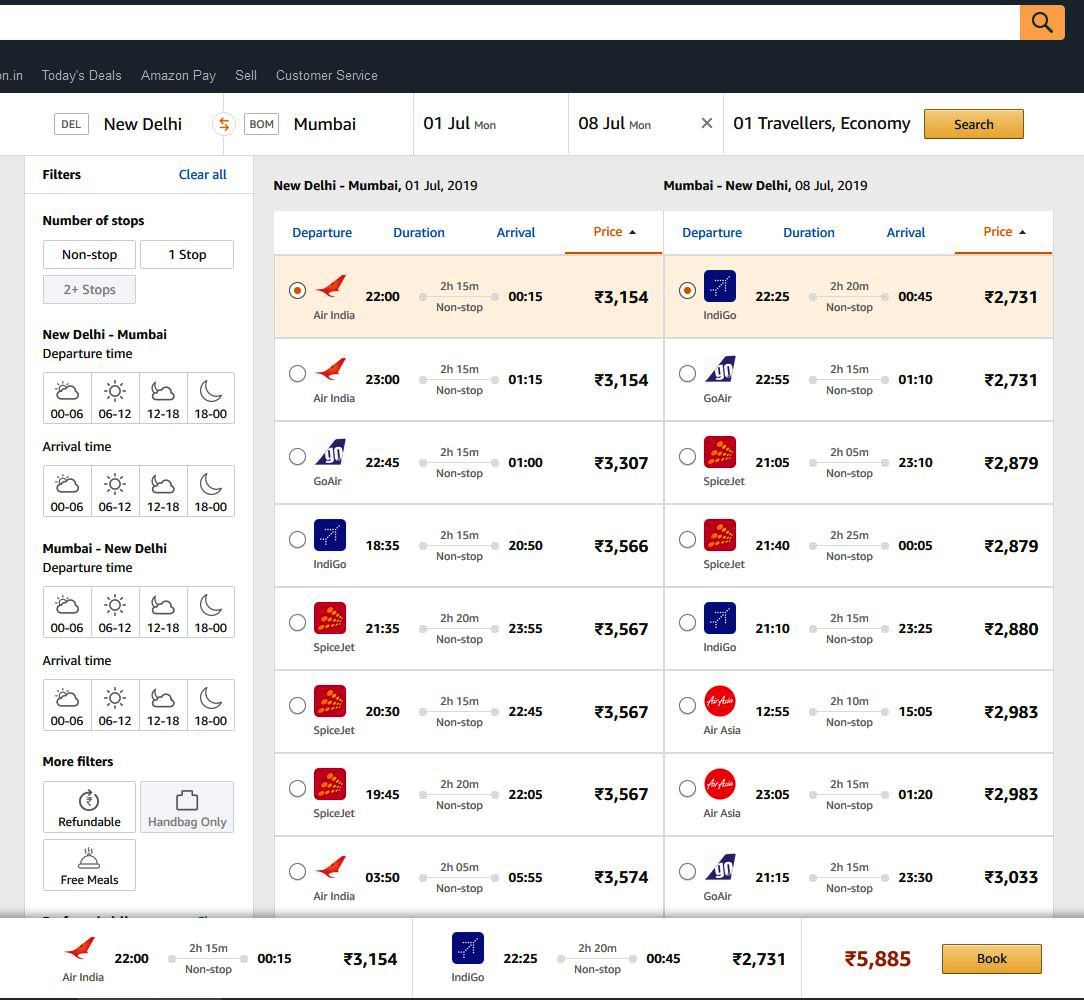Select Air India 22:00 outbound flight radio

297,290
